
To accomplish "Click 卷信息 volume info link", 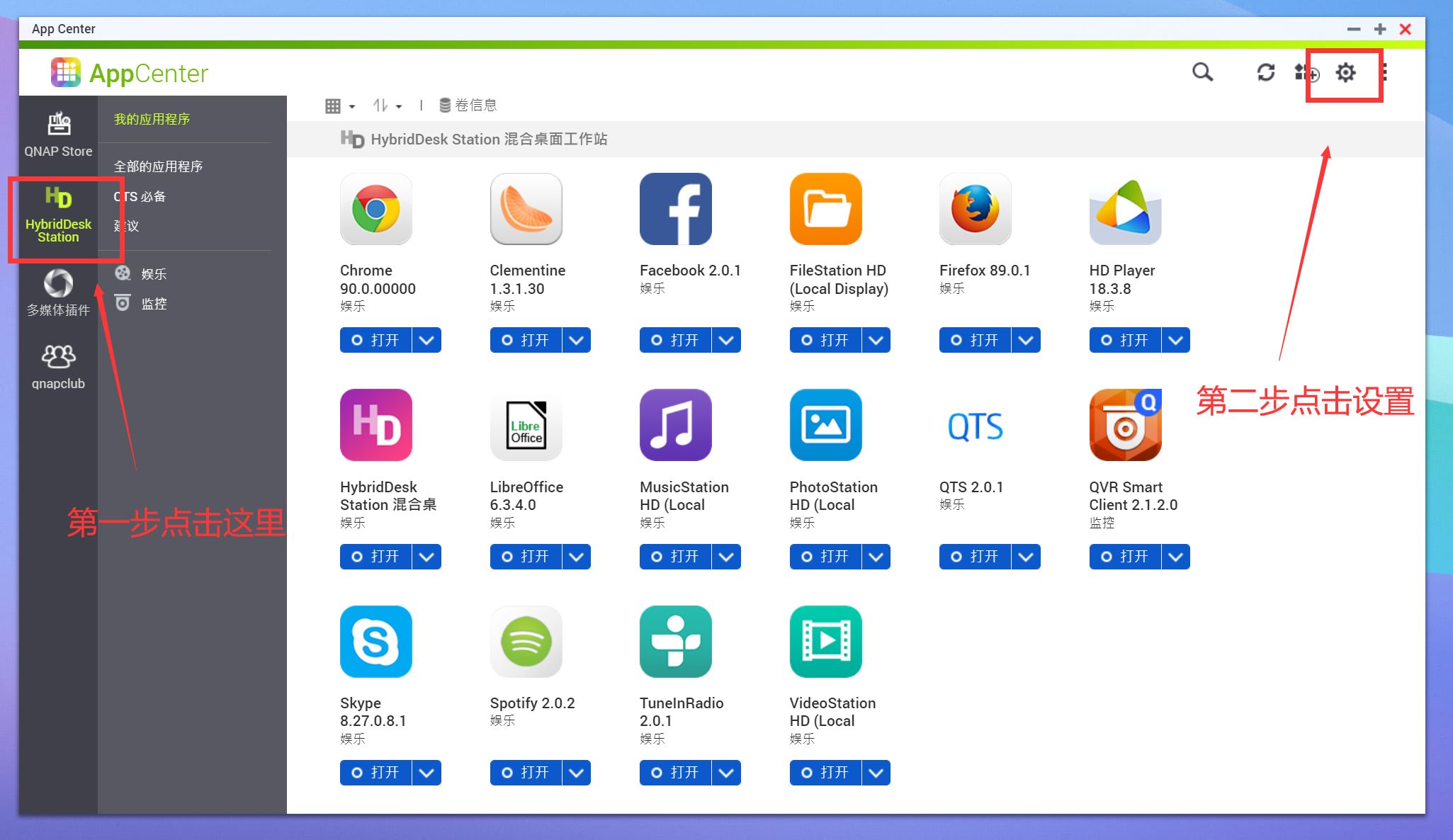I will (x=468, y=106).
